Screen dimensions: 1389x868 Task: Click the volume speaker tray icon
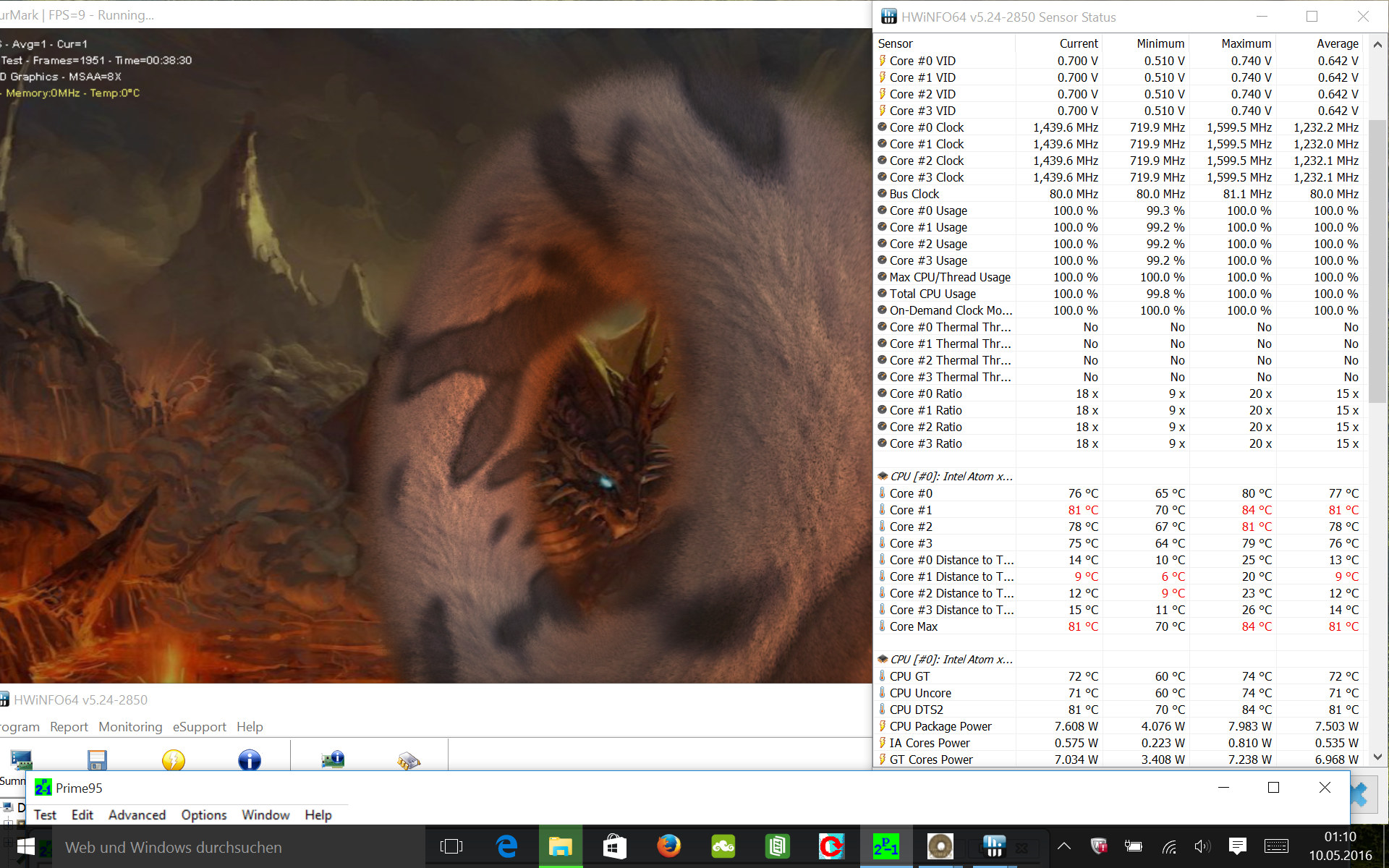(x=1202, y=846)
